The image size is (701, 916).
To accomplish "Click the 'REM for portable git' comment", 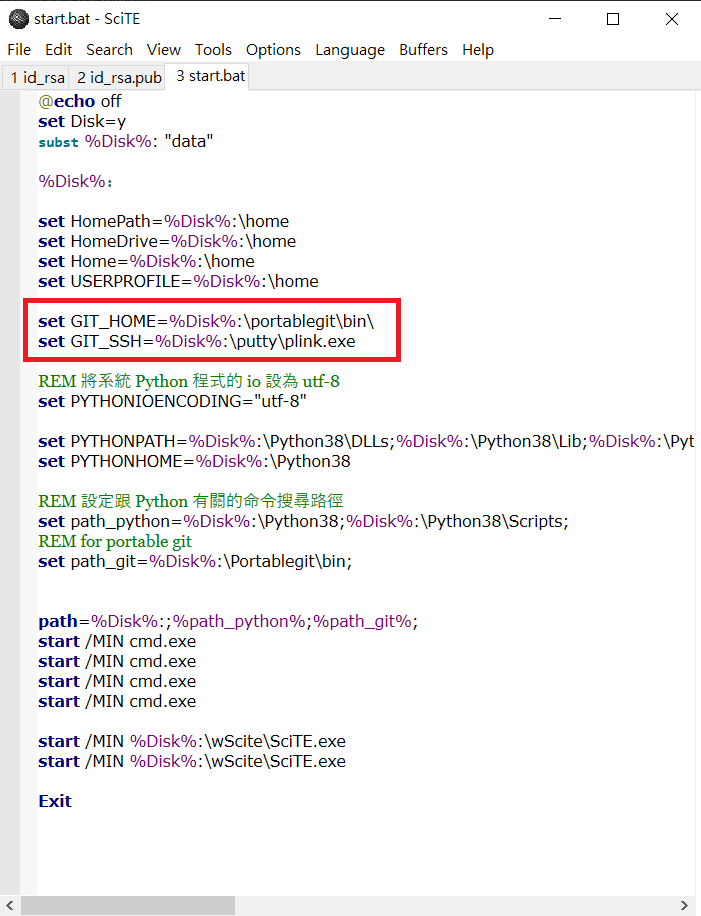I will click(115, 542).
